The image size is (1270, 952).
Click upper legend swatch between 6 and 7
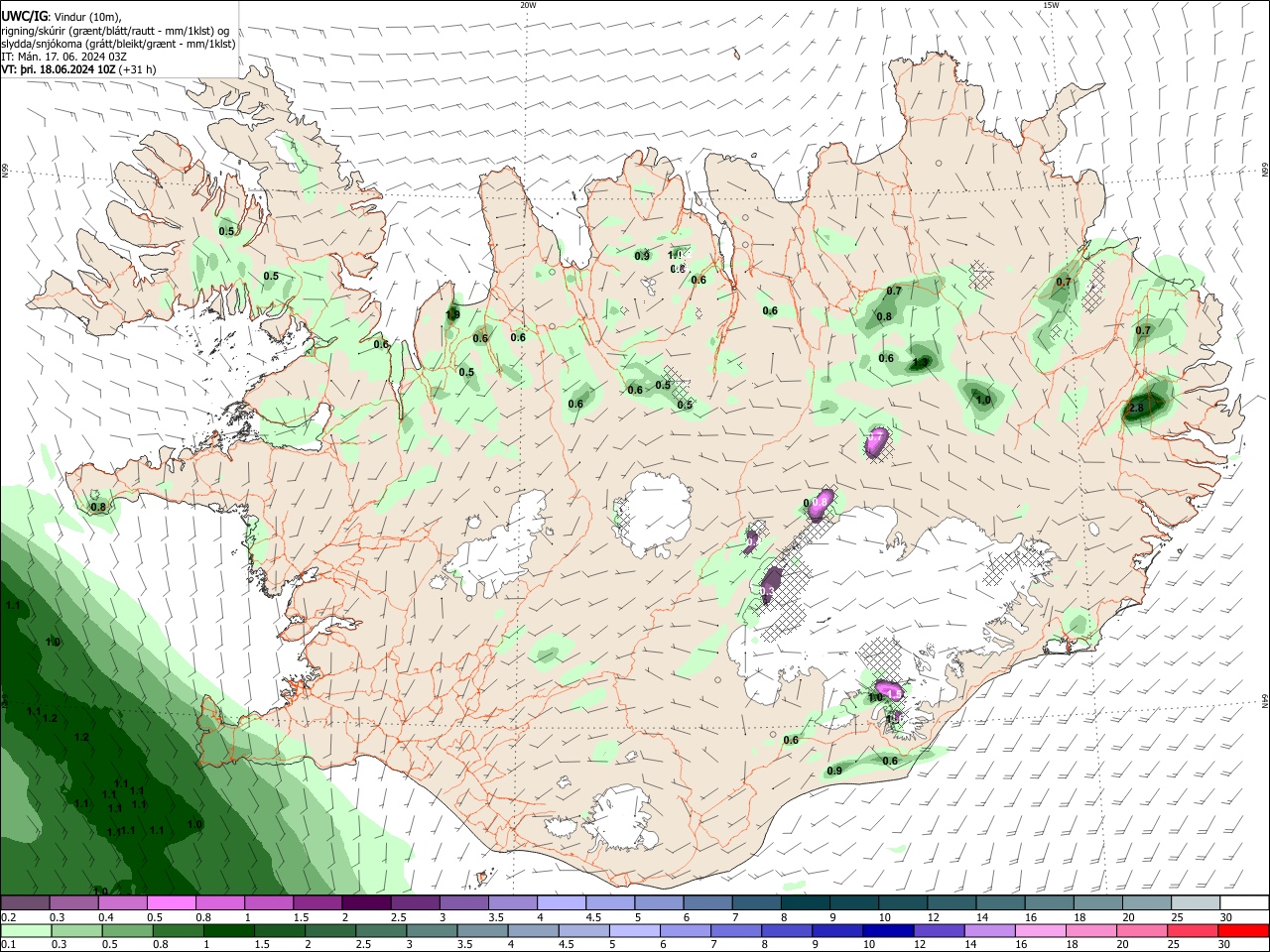[707, 902]
